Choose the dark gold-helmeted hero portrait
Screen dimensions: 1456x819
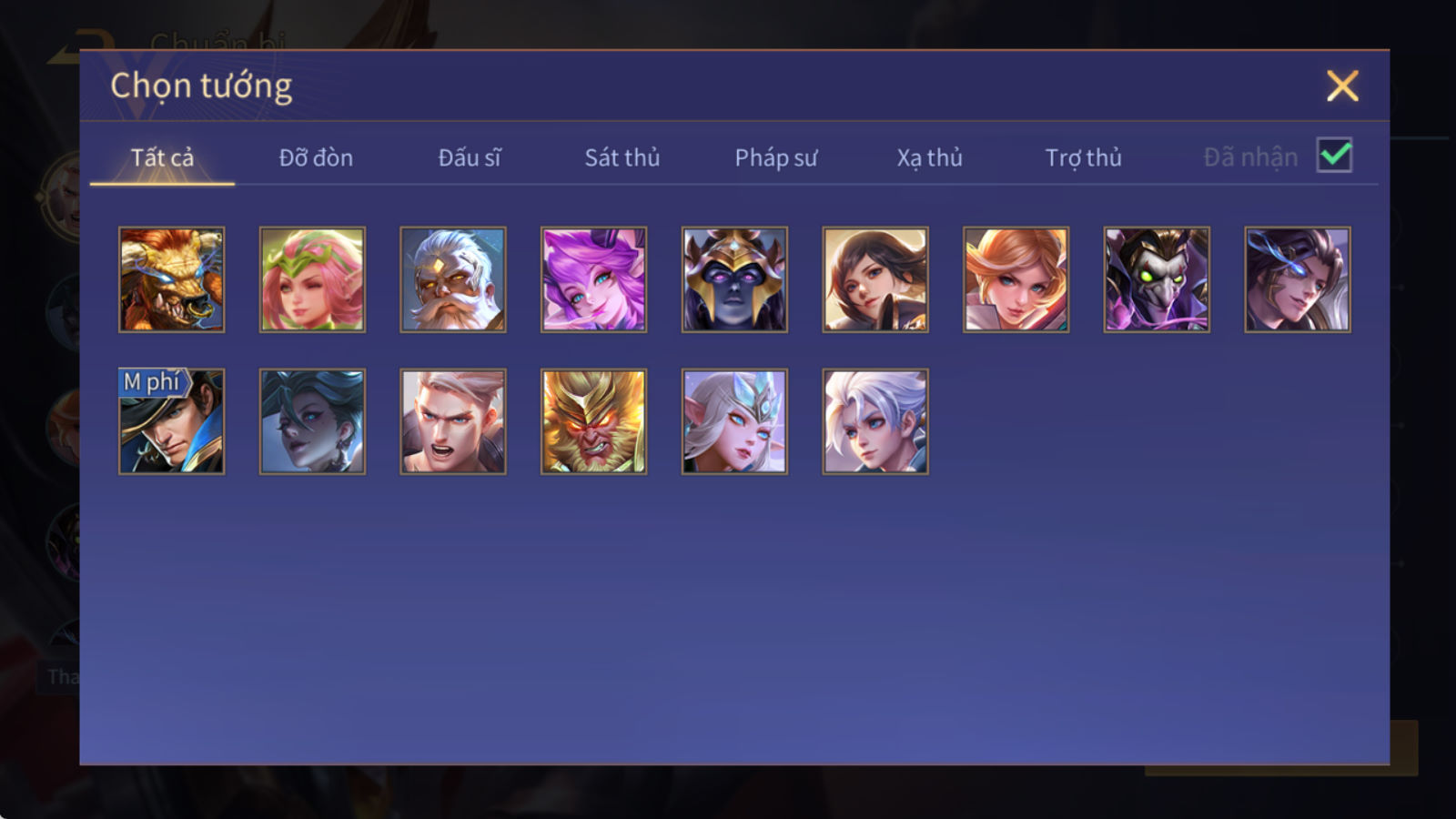click(734, 279)
